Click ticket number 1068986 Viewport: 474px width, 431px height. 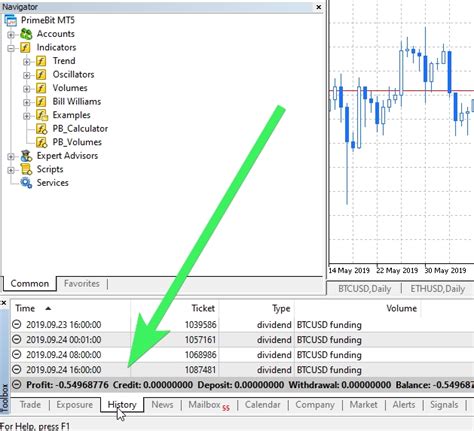pos(200,355)
